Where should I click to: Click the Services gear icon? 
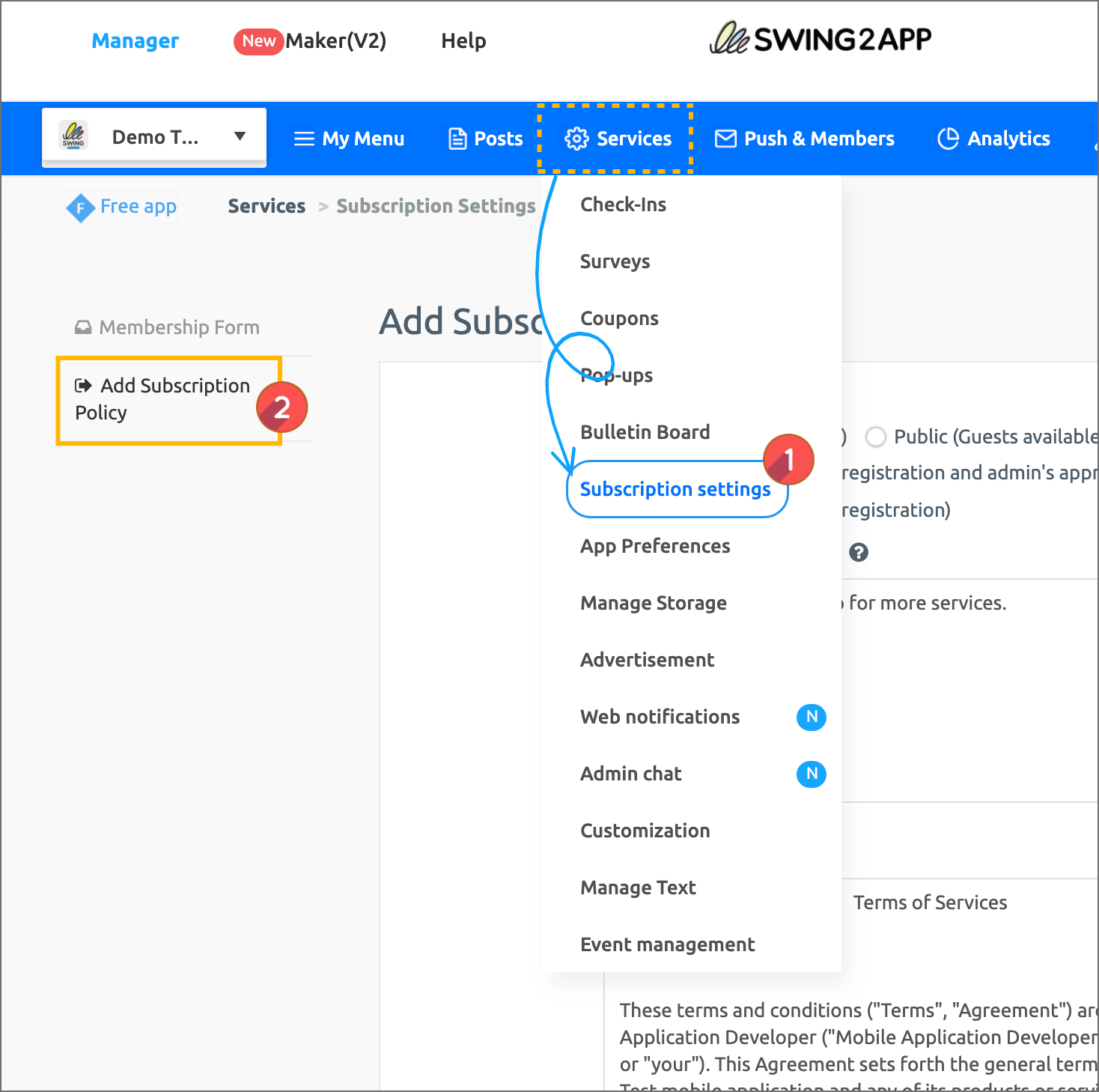click(x=576, y=139)
